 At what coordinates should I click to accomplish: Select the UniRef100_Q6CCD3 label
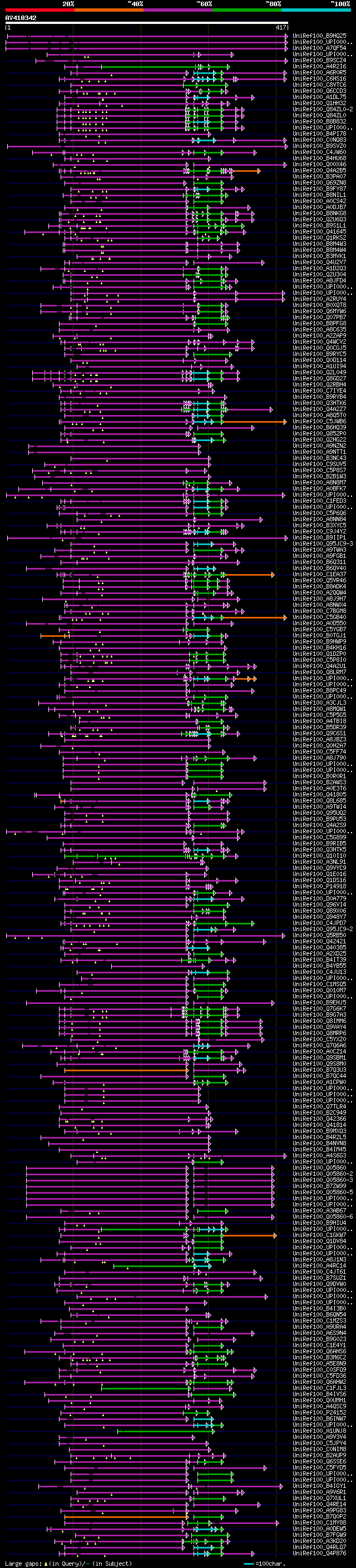pyautogui.click(x=319, y=91)
